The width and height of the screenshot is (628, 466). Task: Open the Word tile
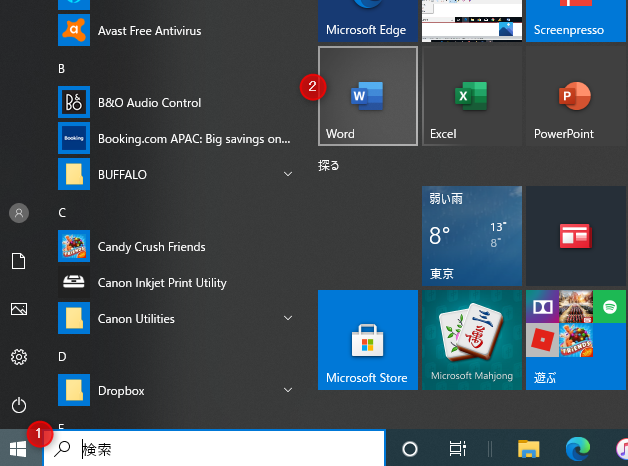(x=367, y=96)
